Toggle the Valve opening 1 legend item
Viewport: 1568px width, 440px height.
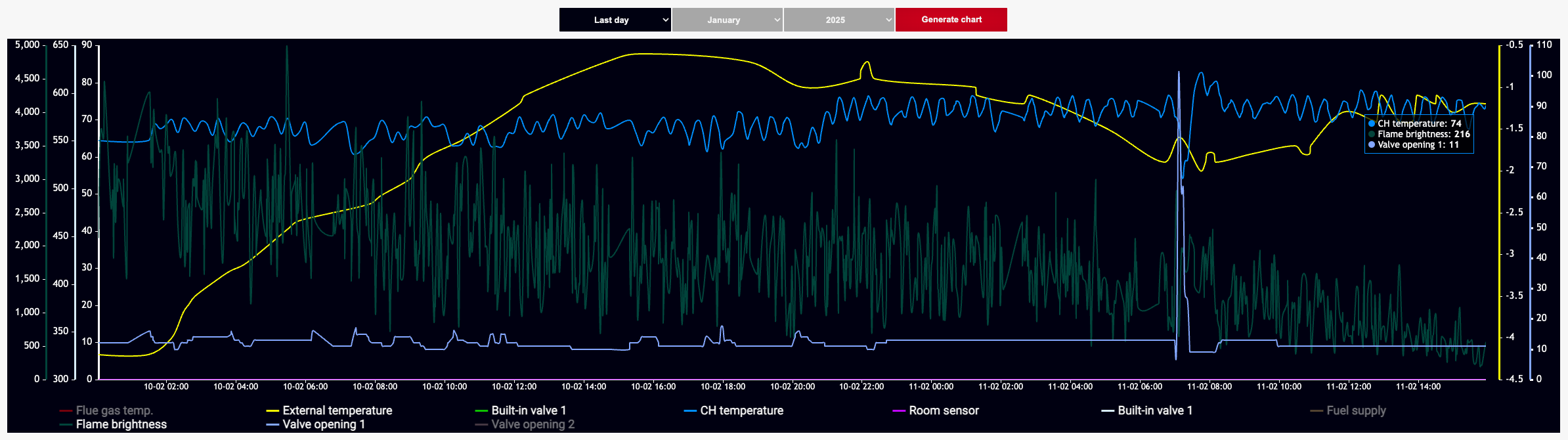[x=324, y=424]
